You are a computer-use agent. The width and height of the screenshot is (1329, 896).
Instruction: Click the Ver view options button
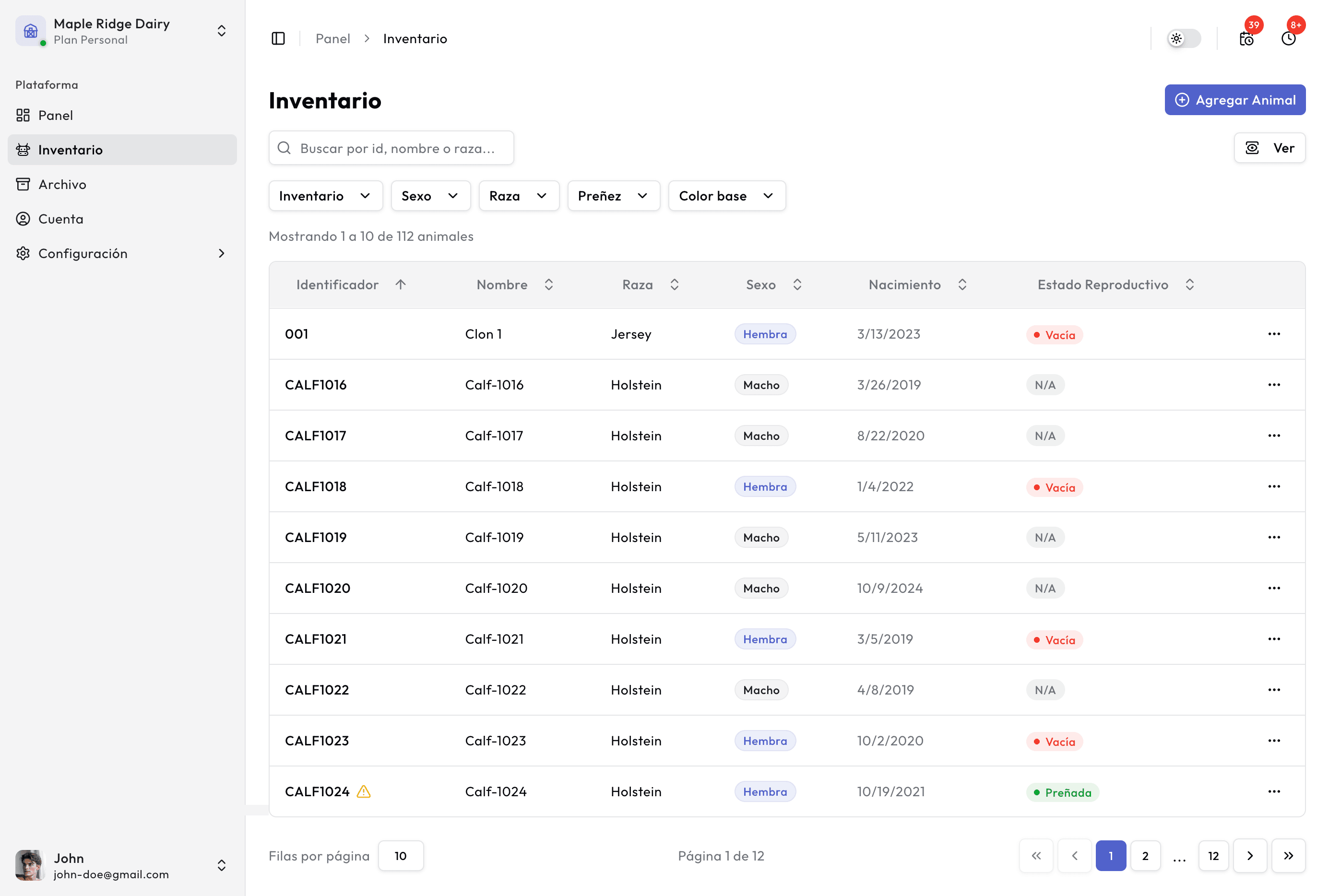1269,148
